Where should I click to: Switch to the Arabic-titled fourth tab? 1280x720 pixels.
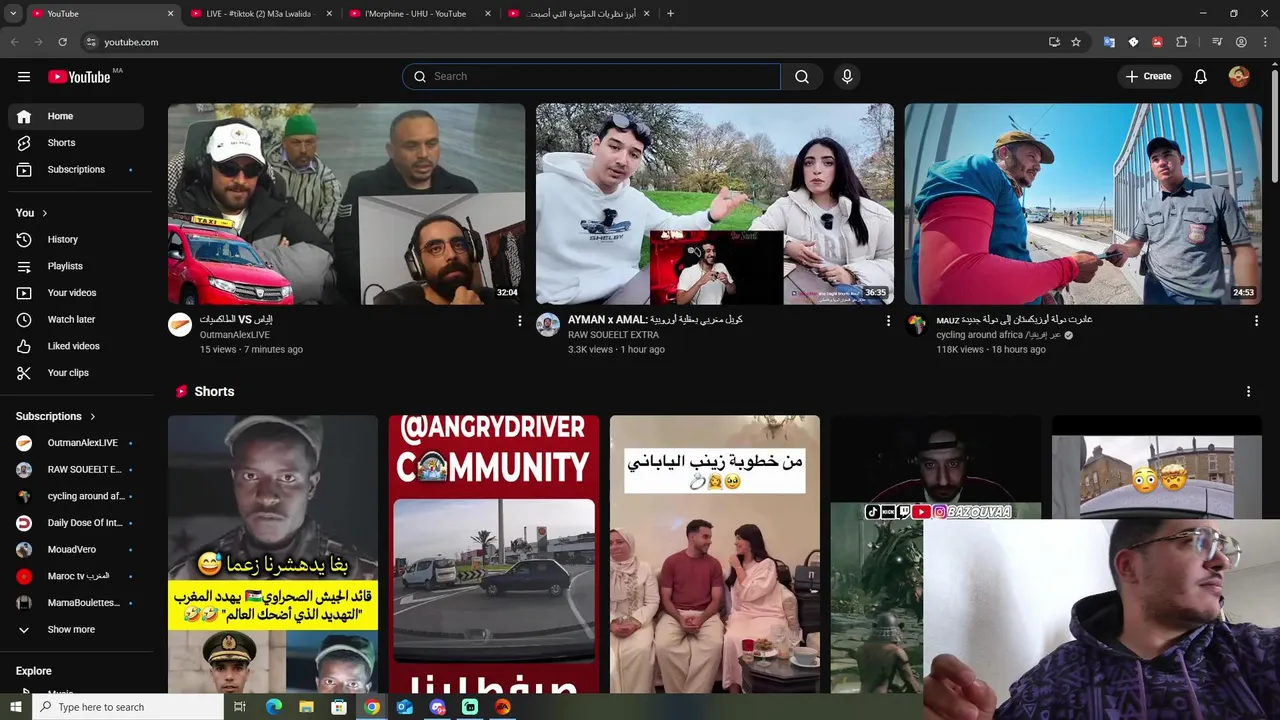click(x=579, y=14)
